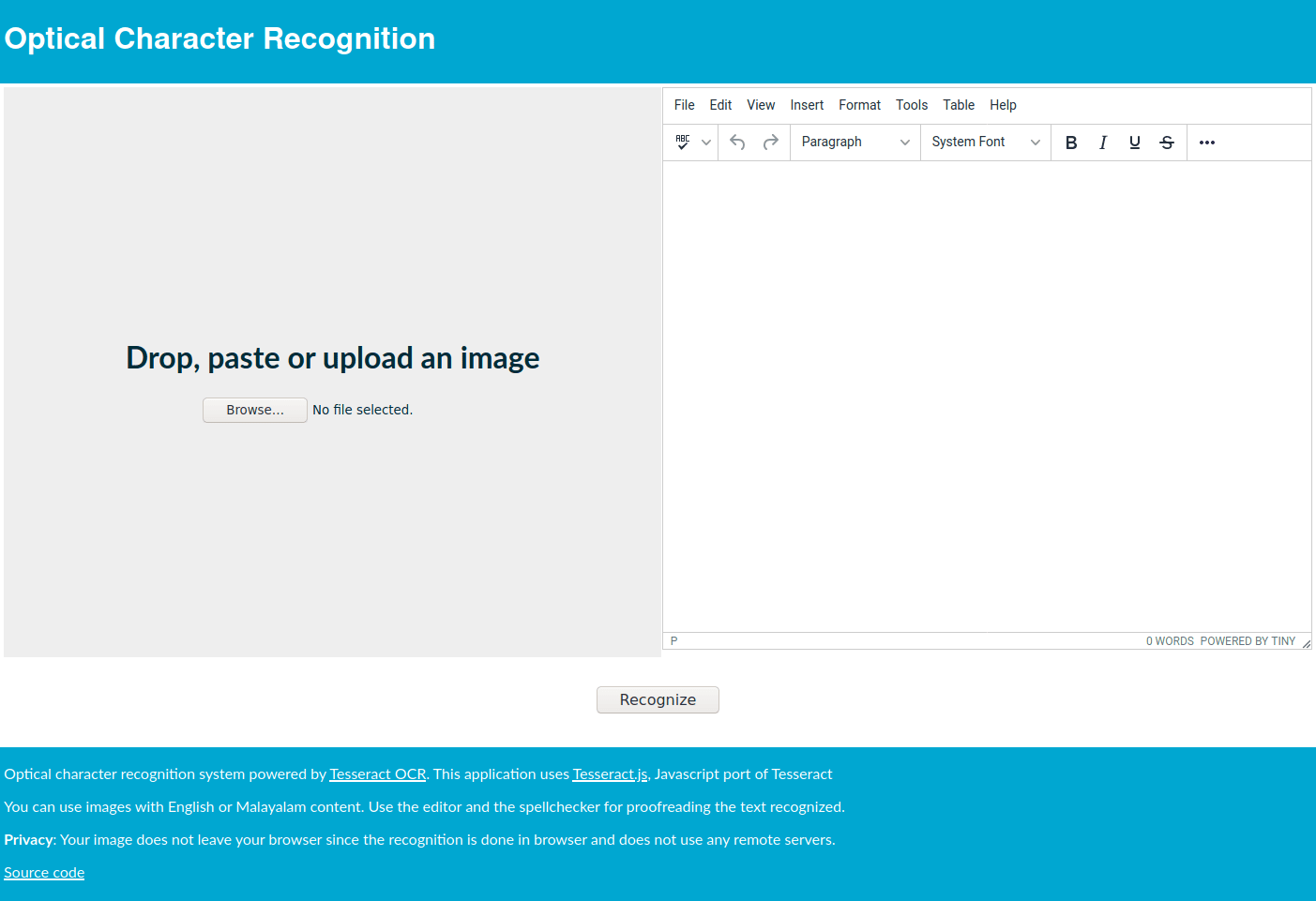Open the File menu
This screenshot has height=901, width=1316.
684,105
